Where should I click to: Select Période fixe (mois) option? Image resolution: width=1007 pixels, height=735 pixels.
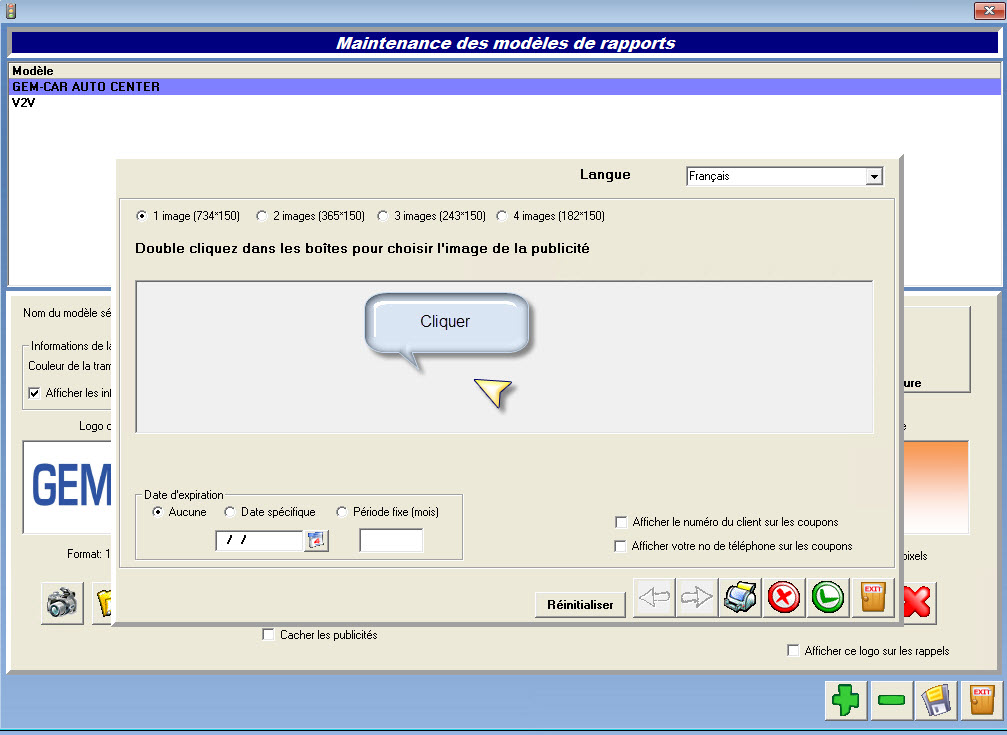click(388, 512)
